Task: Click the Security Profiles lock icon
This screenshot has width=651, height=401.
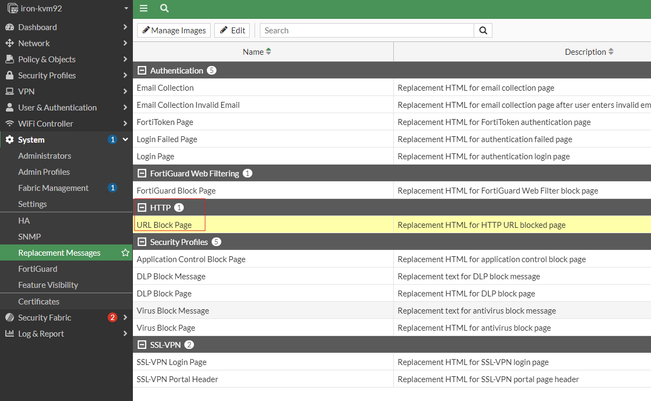Action: click(x=10, y=75)
